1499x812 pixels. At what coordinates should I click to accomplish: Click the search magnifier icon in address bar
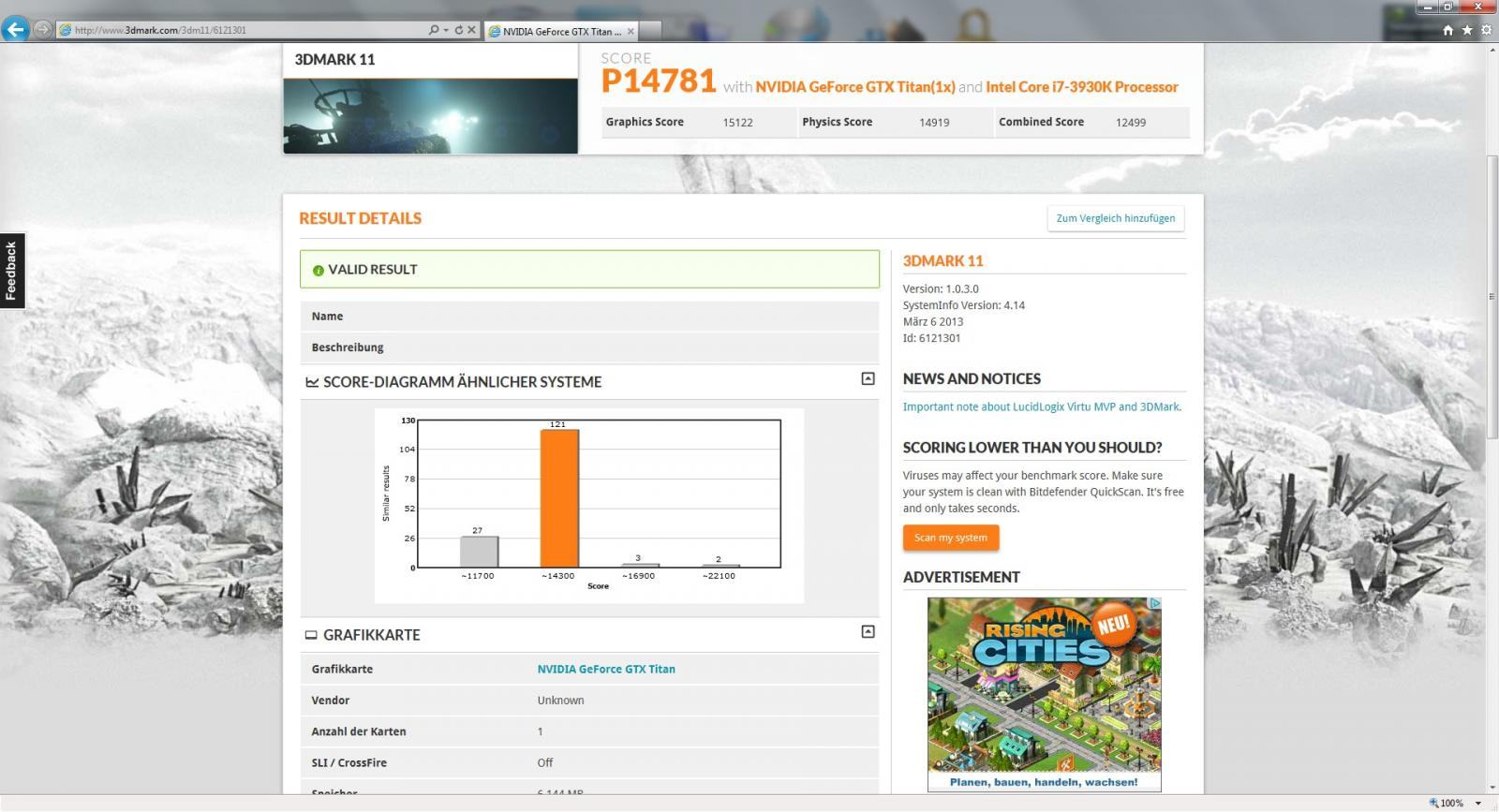tap(433, 30)
